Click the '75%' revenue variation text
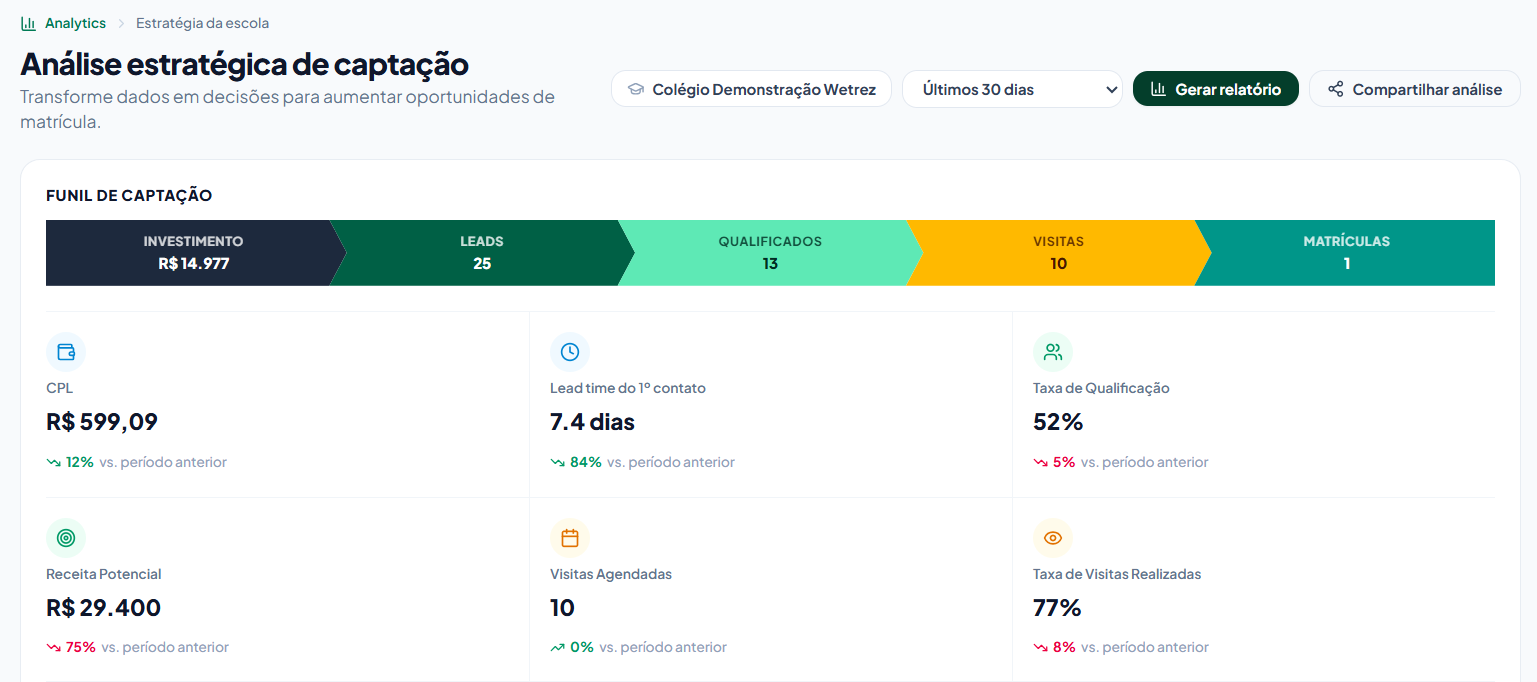Viewport: 1537px width, 682px height. coord(81,647)
